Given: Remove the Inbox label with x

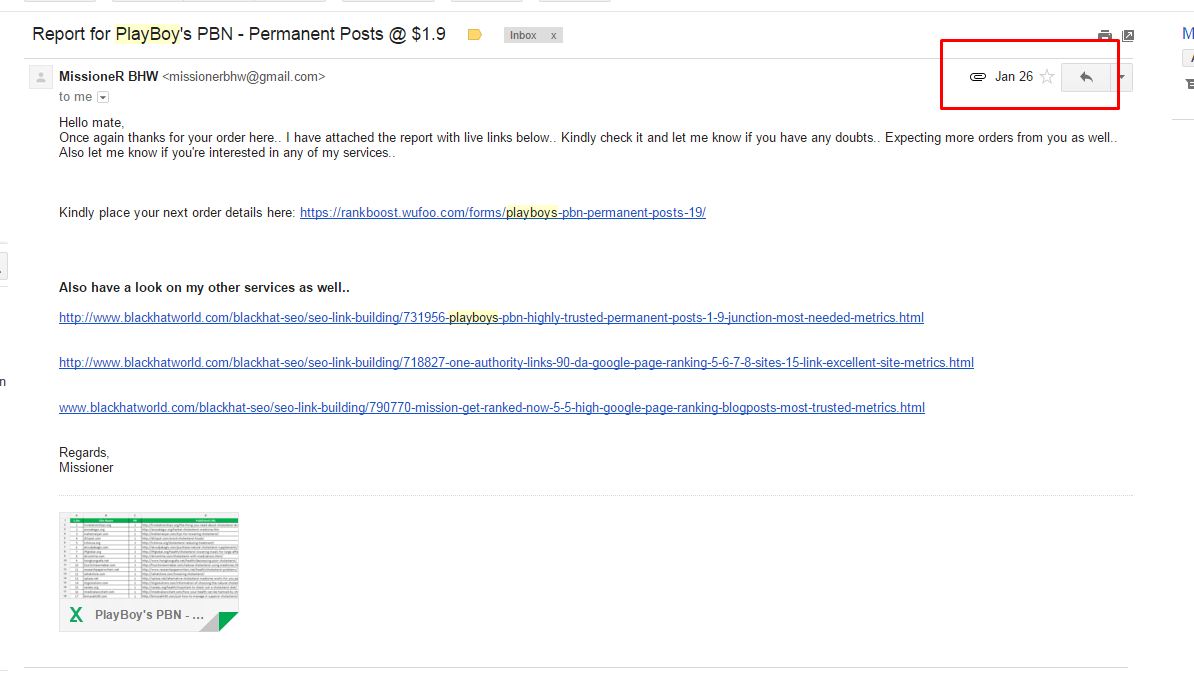Looking at the screenshot, I should (554, 35).
